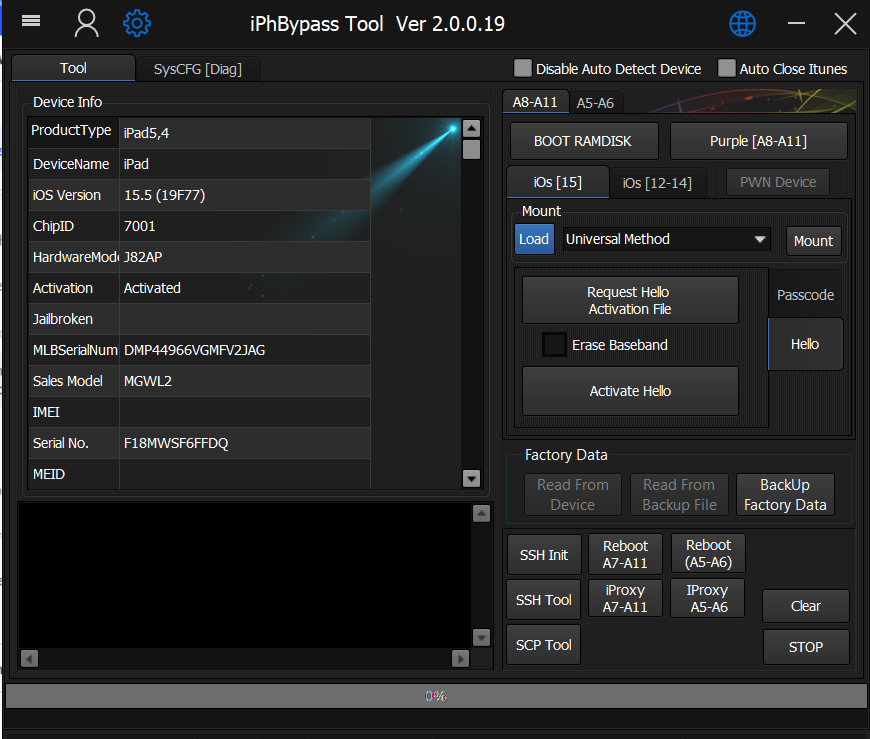This screenshot has width=870, height=739.
Task: Click the Reboot A7-A11 button
Action: (625, 554)
